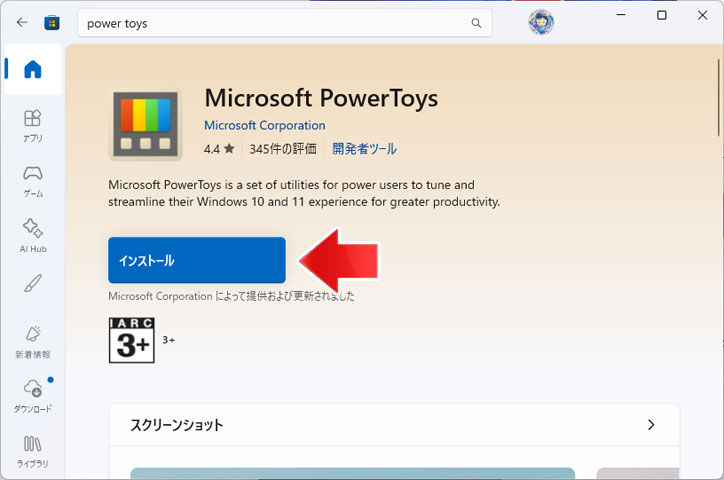
Task: Open ライブラリ (Library) page
Action: point(33,451)
